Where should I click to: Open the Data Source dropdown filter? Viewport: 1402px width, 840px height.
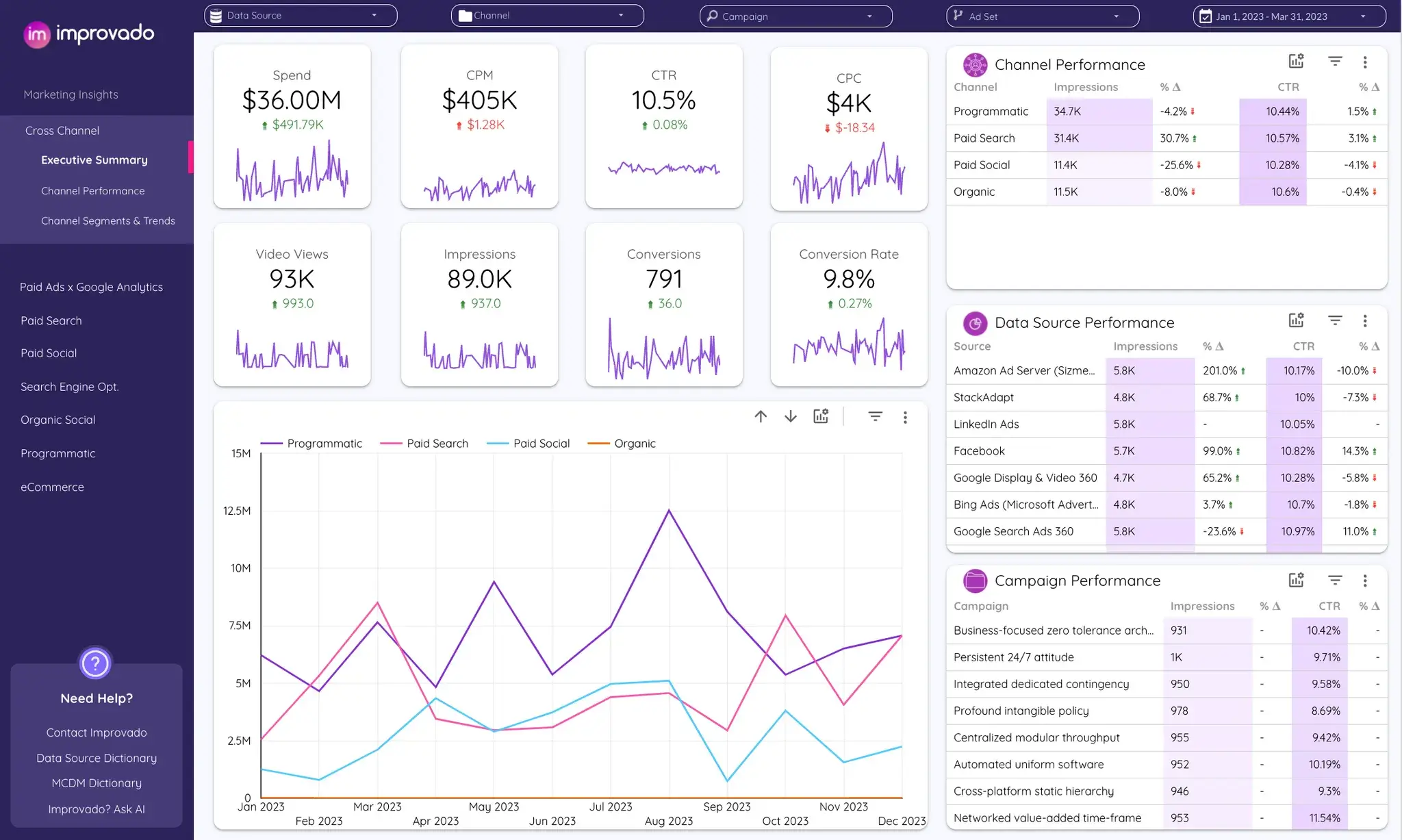(301, 16)
